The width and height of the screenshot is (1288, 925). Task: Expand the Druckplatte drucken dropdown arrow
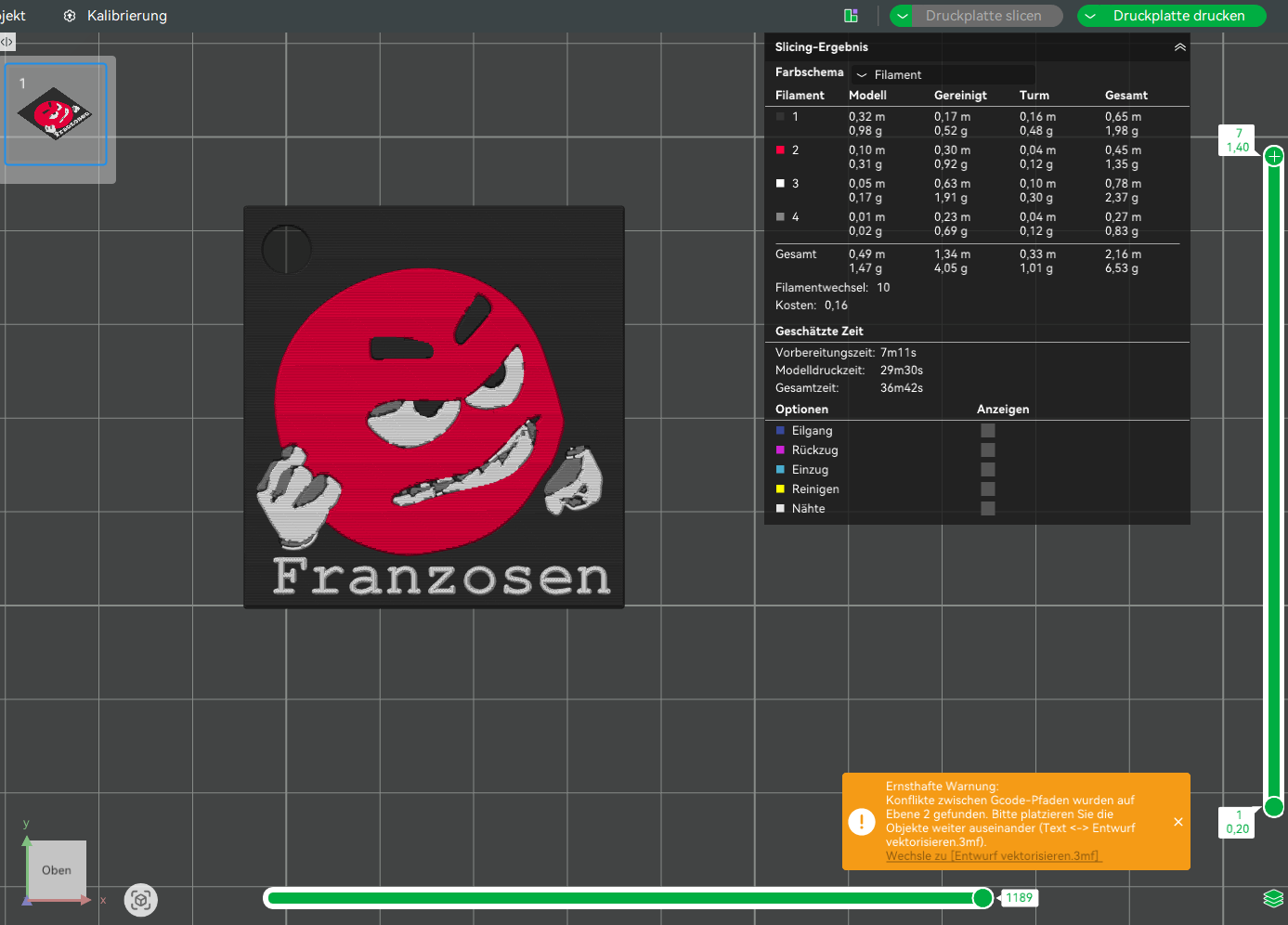click(1091, 16)
